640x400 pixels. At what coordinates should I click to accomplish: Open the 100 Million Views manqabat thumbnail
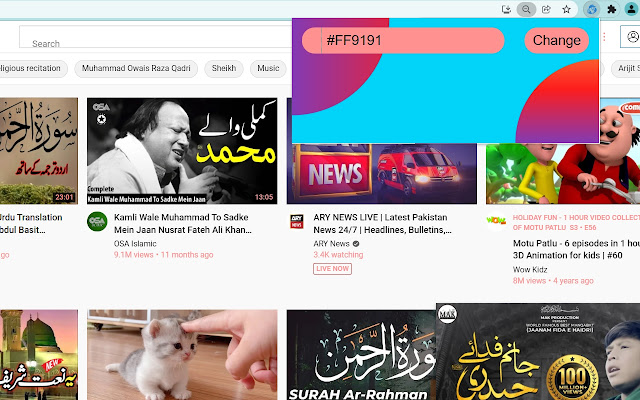coord(538,351)
